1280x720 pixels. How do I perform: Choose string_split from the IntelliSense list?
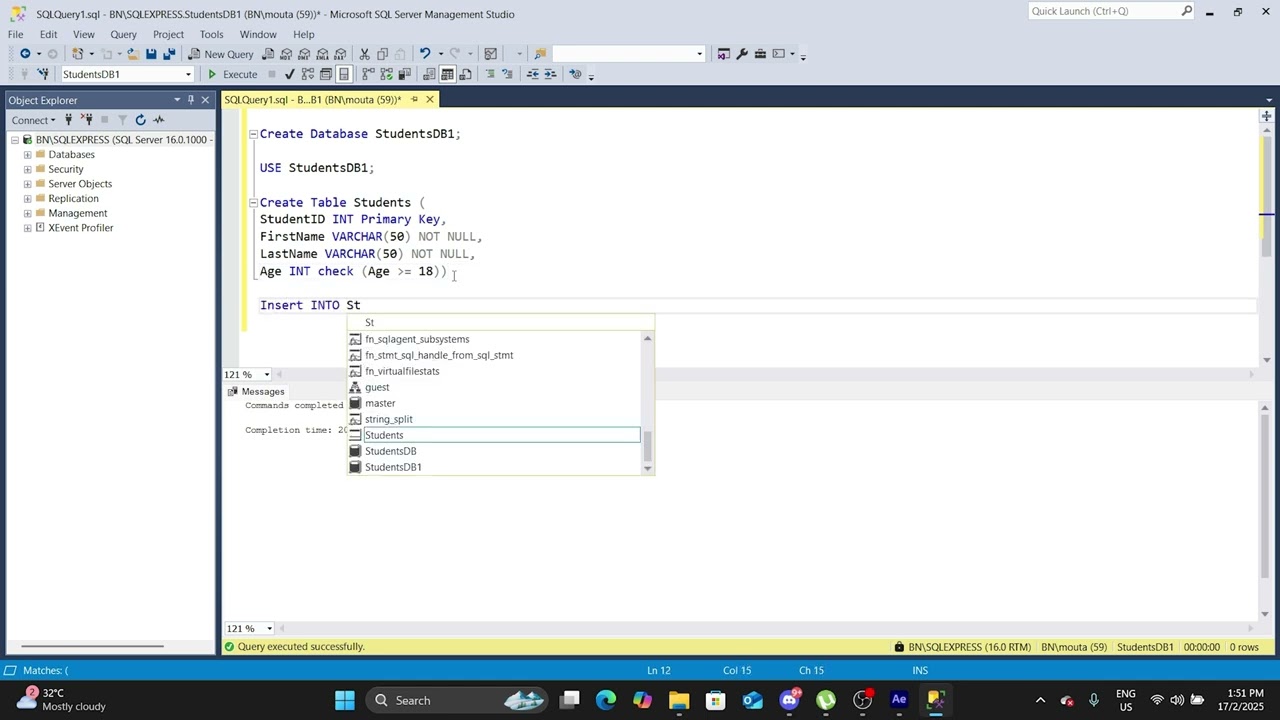(493, 419)
